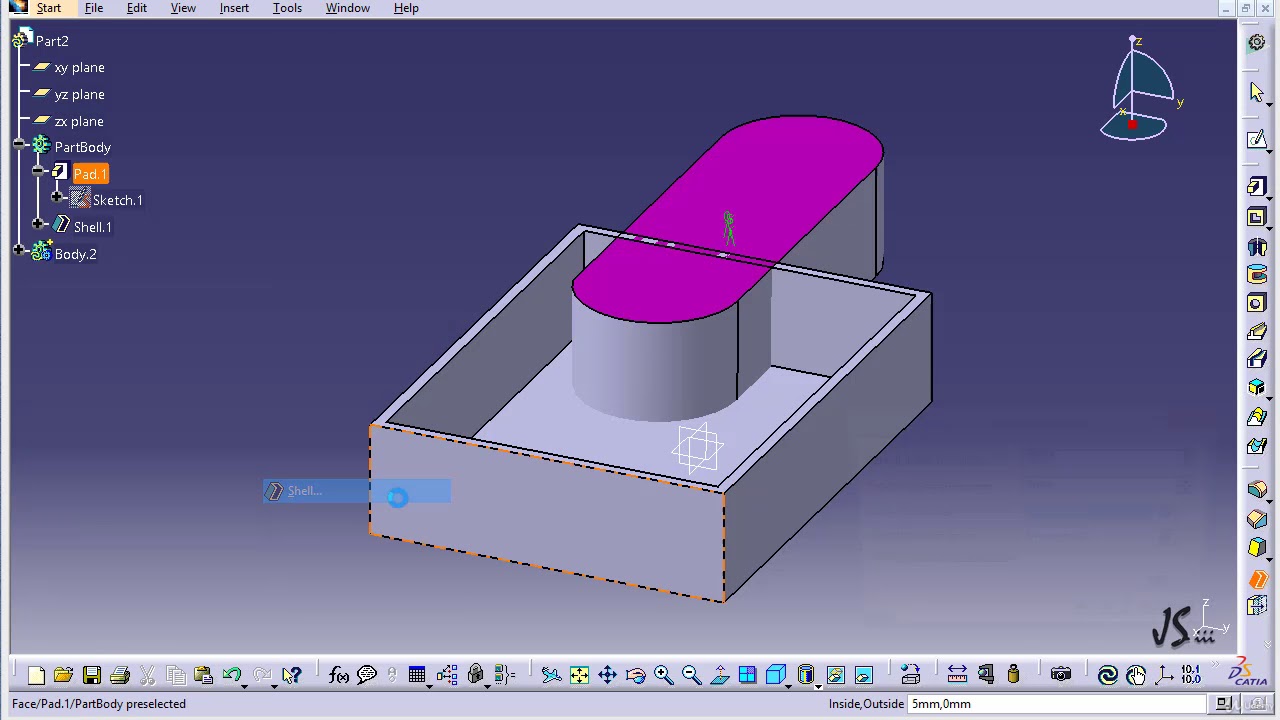Select the yz plane in tree
This screenshot has height=720, width=1280.
[x=79, y=95]
